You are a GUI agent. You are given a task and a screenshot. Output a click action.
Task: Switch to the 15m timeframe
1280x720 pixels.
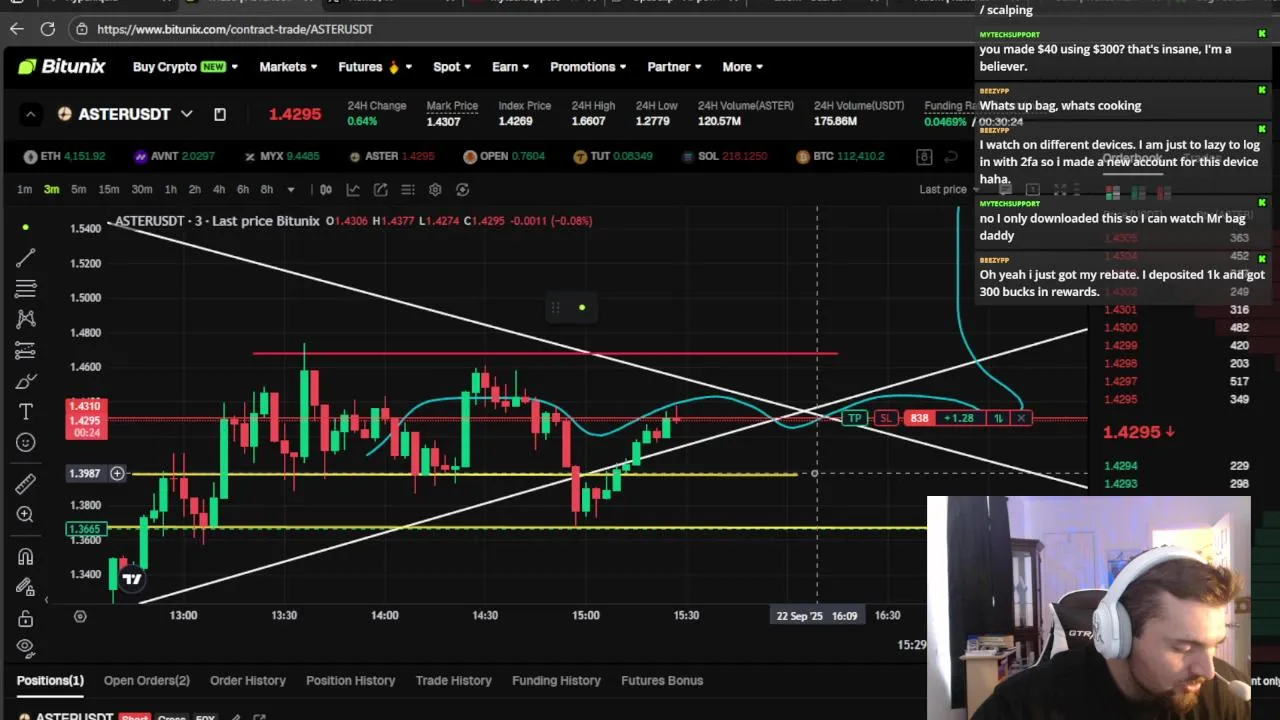pos(109,189)
